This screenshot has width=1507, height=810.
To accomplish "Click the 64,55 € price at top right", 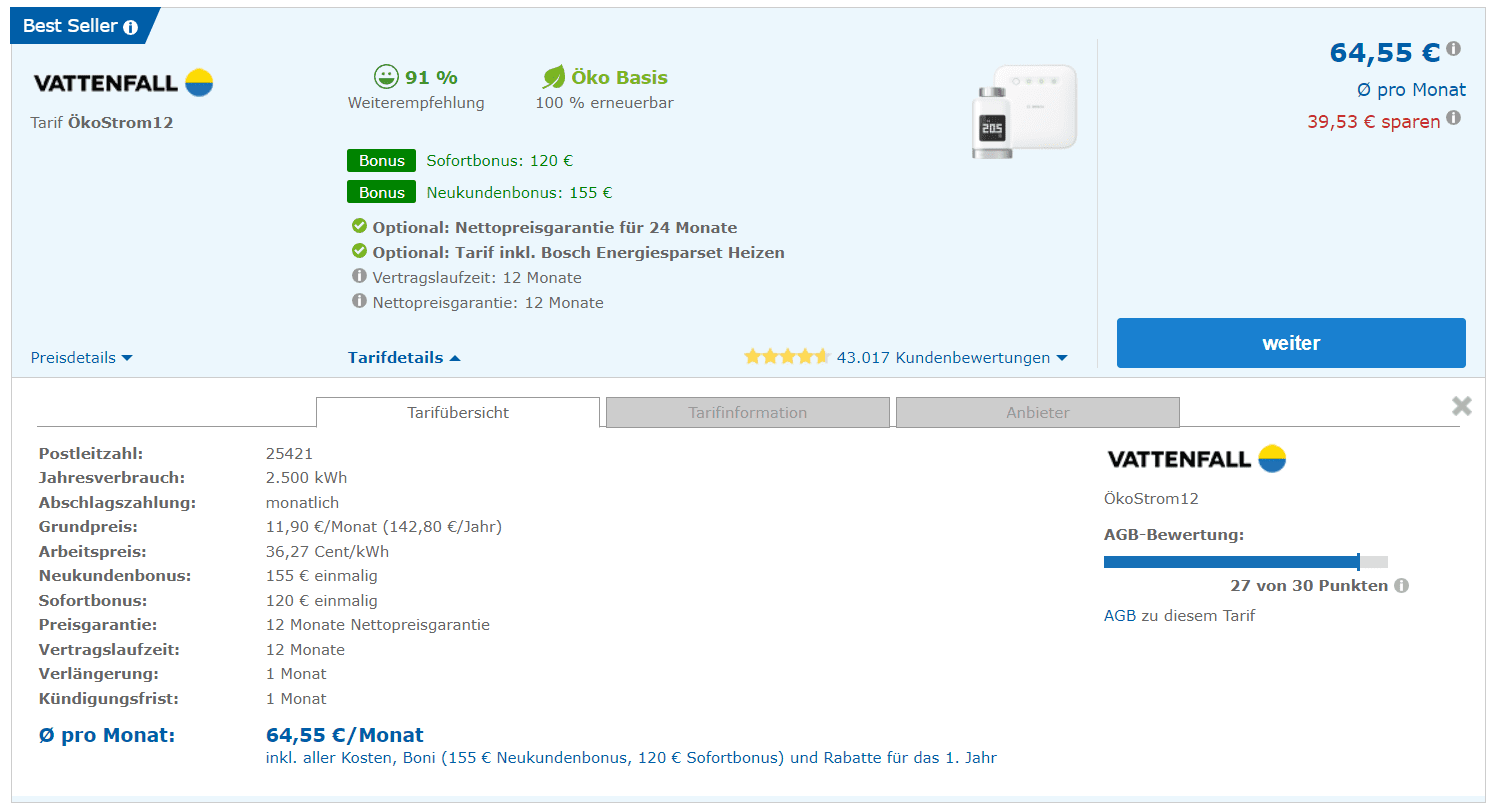I will [x=1384, y=52].
